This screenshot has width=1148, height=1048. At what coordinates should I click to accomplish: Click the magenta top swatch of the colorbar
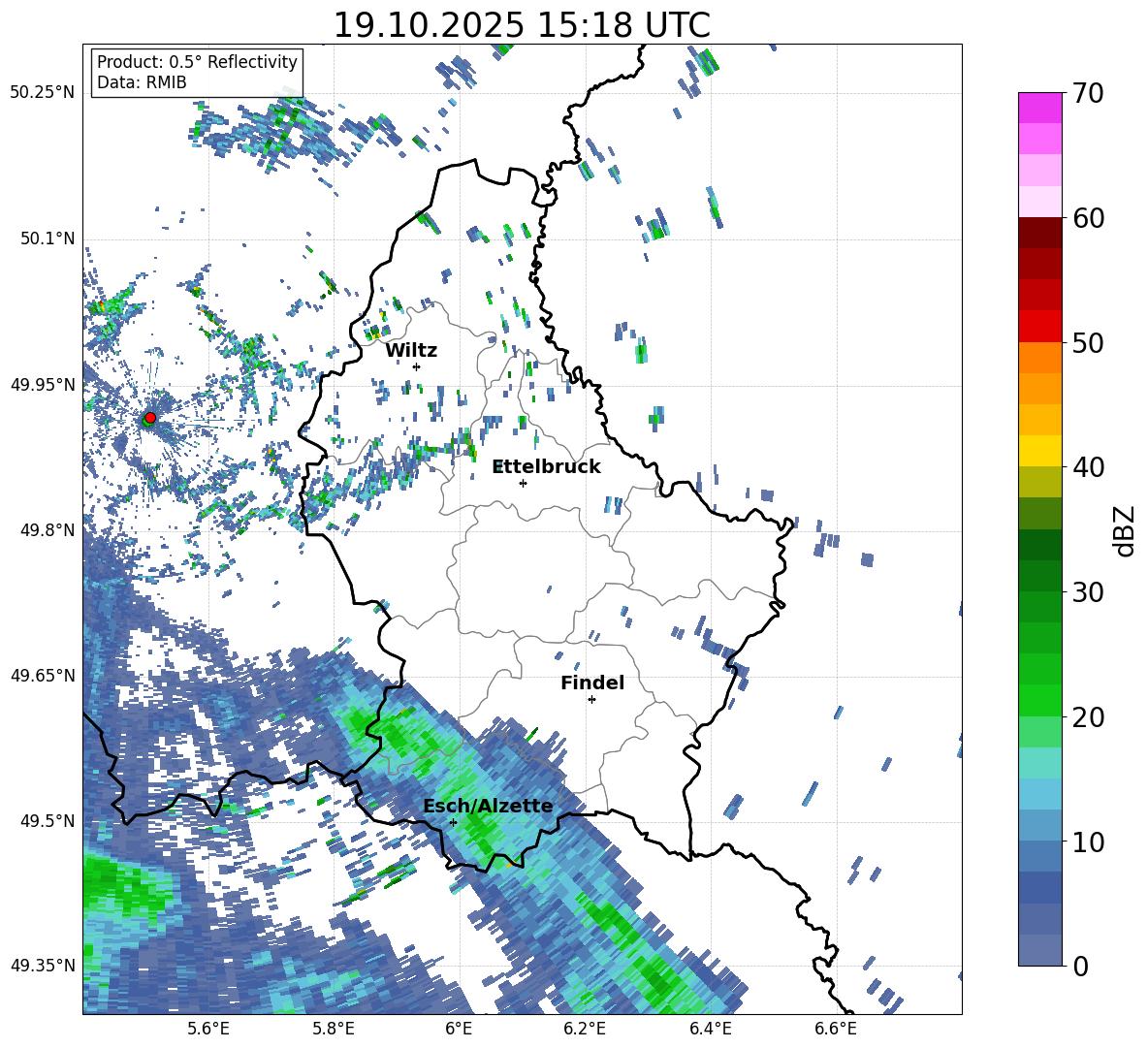pyautogui.click(x=1039, y=108)
